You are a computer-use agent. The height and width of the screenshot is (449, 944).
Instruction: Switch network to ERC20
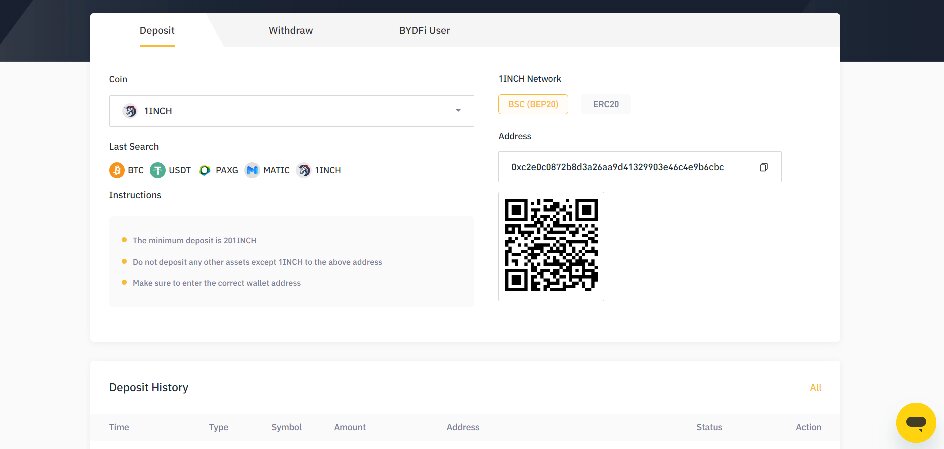click(606, 104)
